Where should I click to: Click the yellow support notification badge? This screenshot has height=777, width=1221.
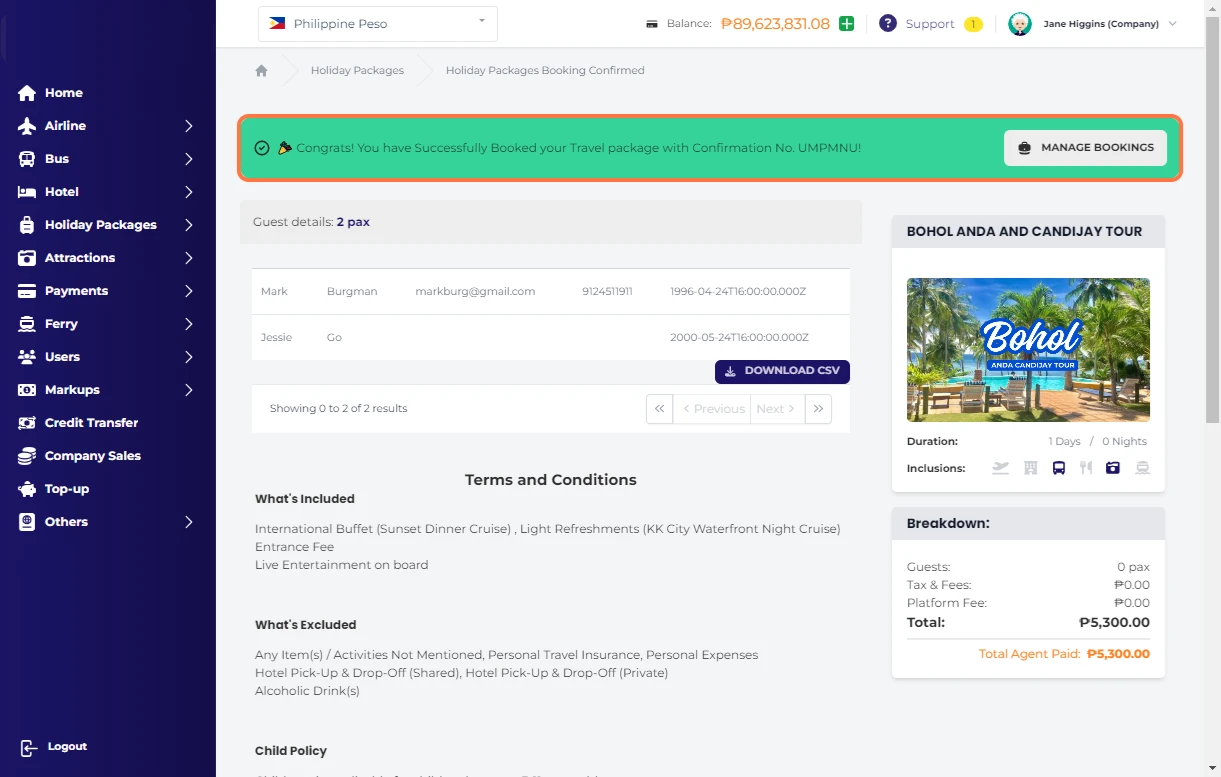973,24
